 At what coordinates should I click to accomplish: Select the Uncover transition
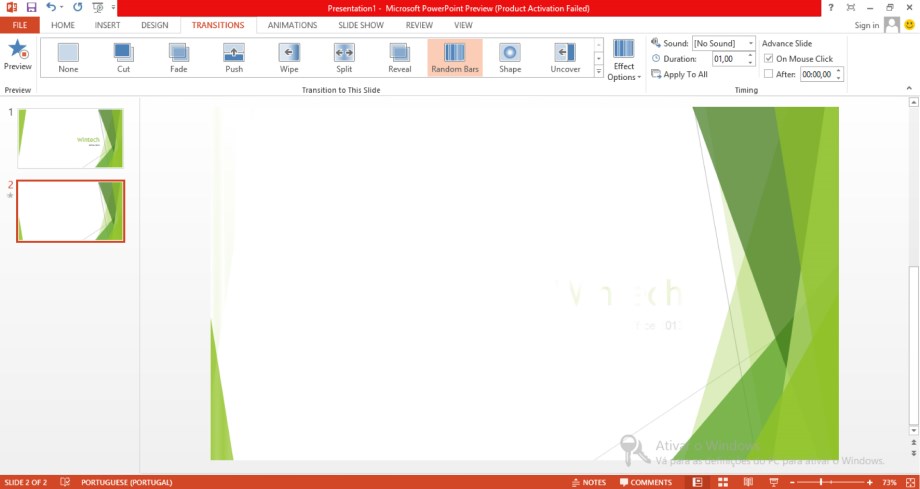pyautogui.click(x=565, y=58)
